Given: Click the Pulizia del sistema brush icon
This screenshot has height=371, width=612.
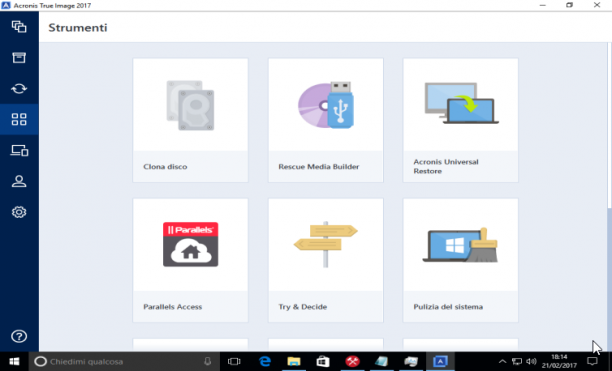Looking at the screenshot, I should click(x=461, y=245).
